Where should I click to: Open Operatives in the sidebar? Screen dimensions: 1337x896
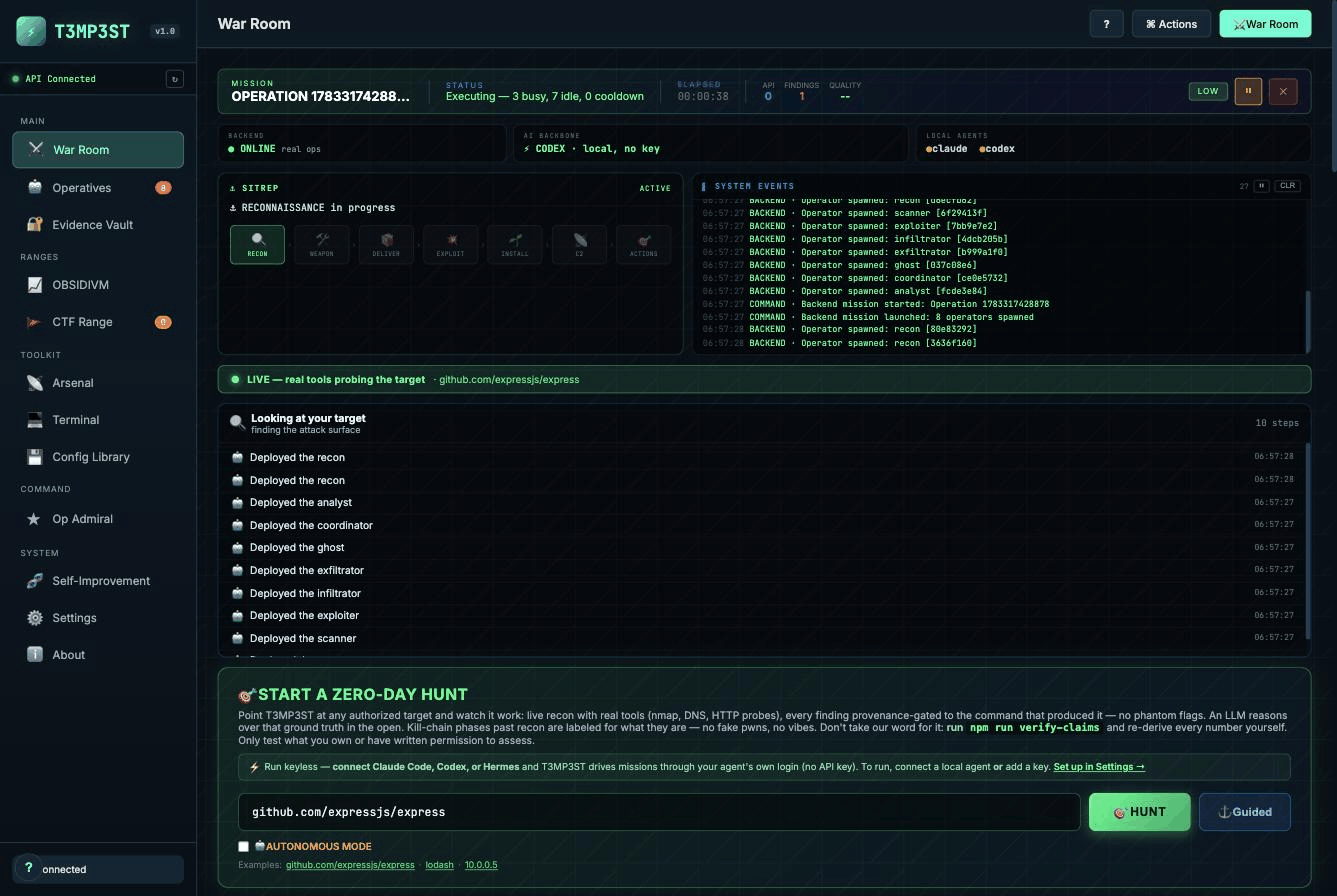[98, 188]
